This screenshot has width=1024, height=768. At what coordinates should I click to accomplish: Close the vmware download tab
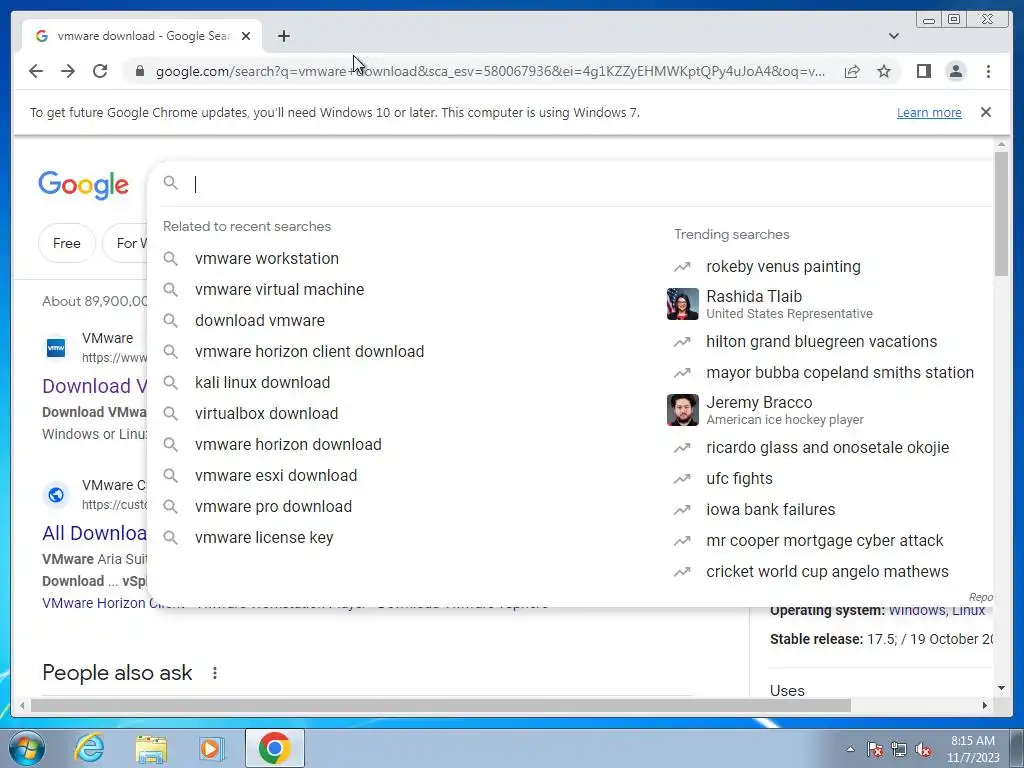tap(246, 36)
